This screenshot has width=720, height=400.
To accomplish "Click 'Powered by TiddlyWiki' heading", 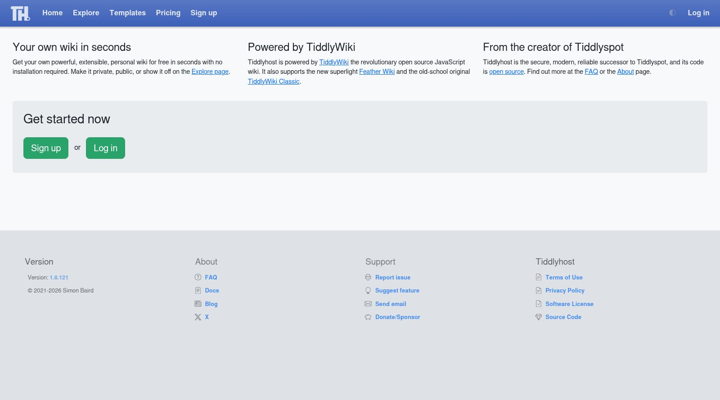I will (x=302, y=47).
